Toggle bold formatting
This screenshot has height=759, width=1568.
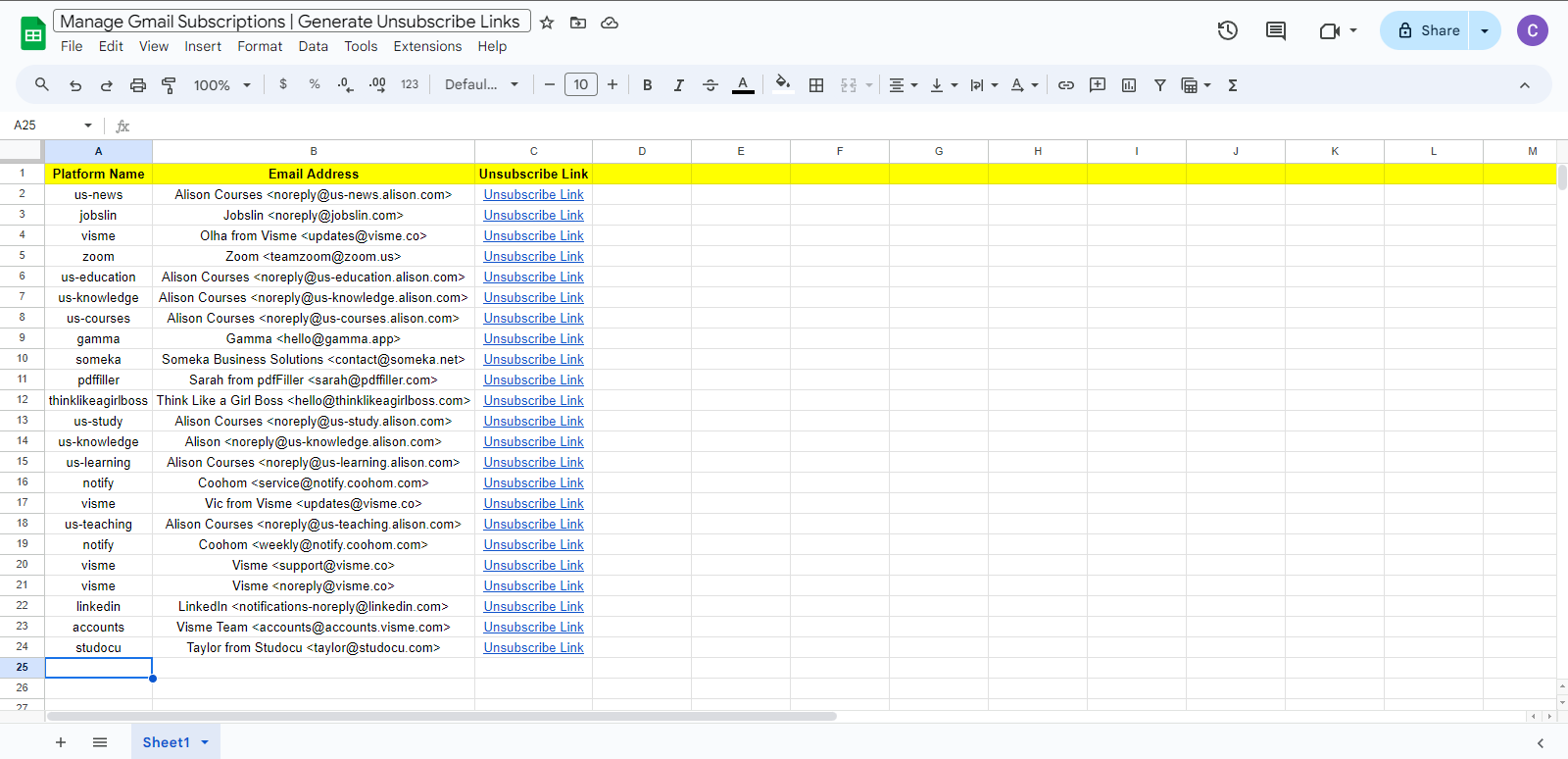[648, 85]
